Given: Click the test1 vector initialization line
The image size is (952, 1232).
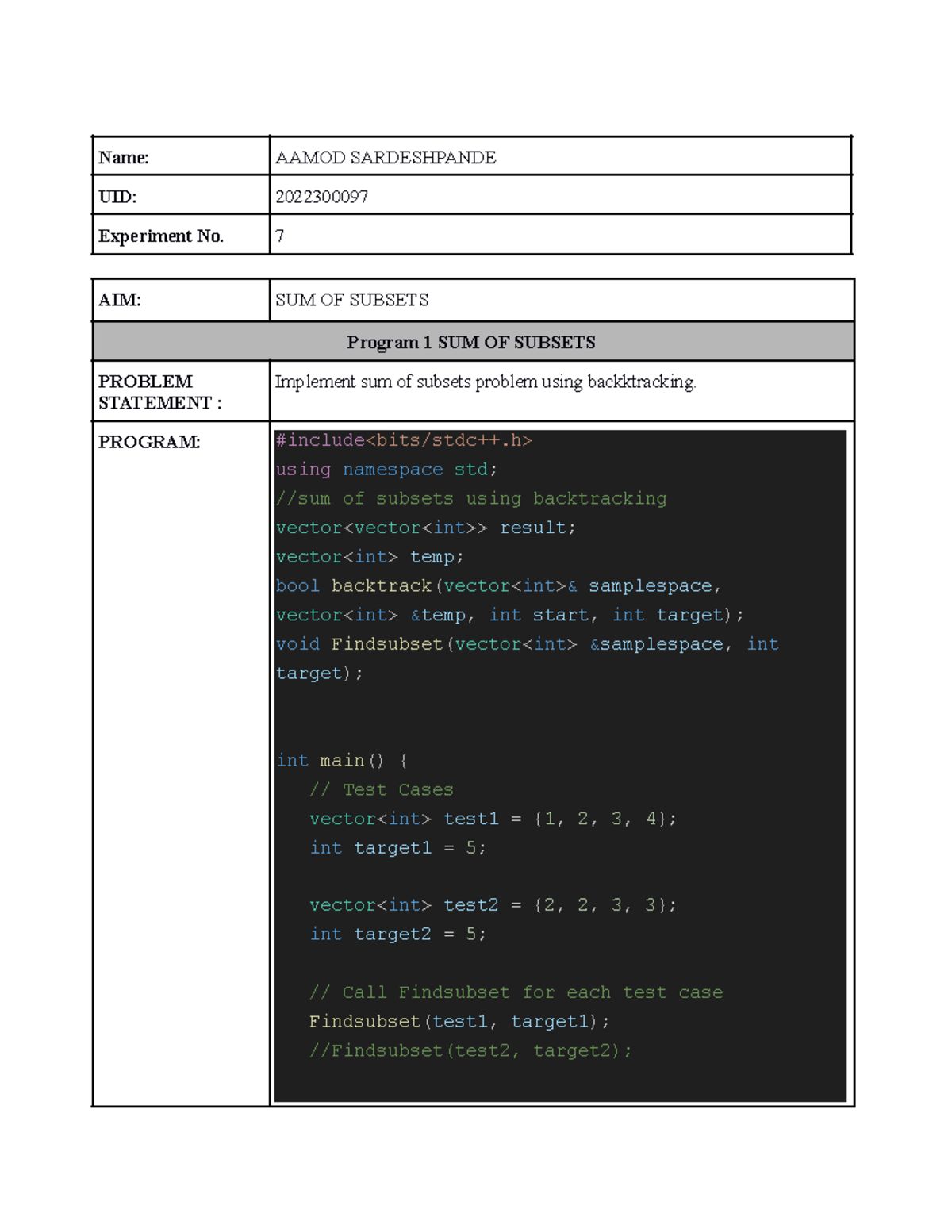Looking at the screenshot, I should [x=493, y=819].
